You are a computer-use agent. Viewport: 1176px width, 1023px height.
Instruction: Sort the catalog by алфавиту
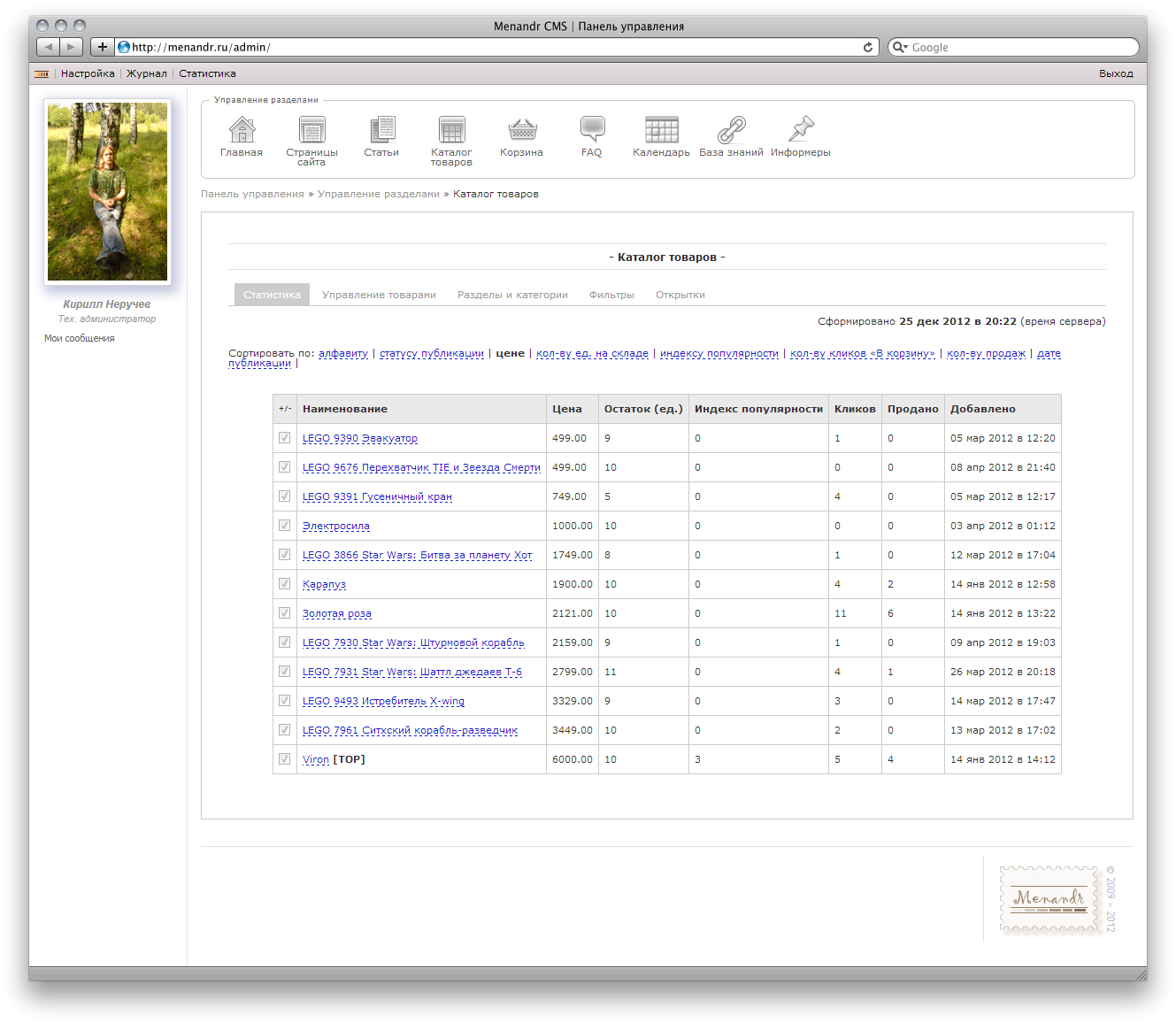coord(345,352)
